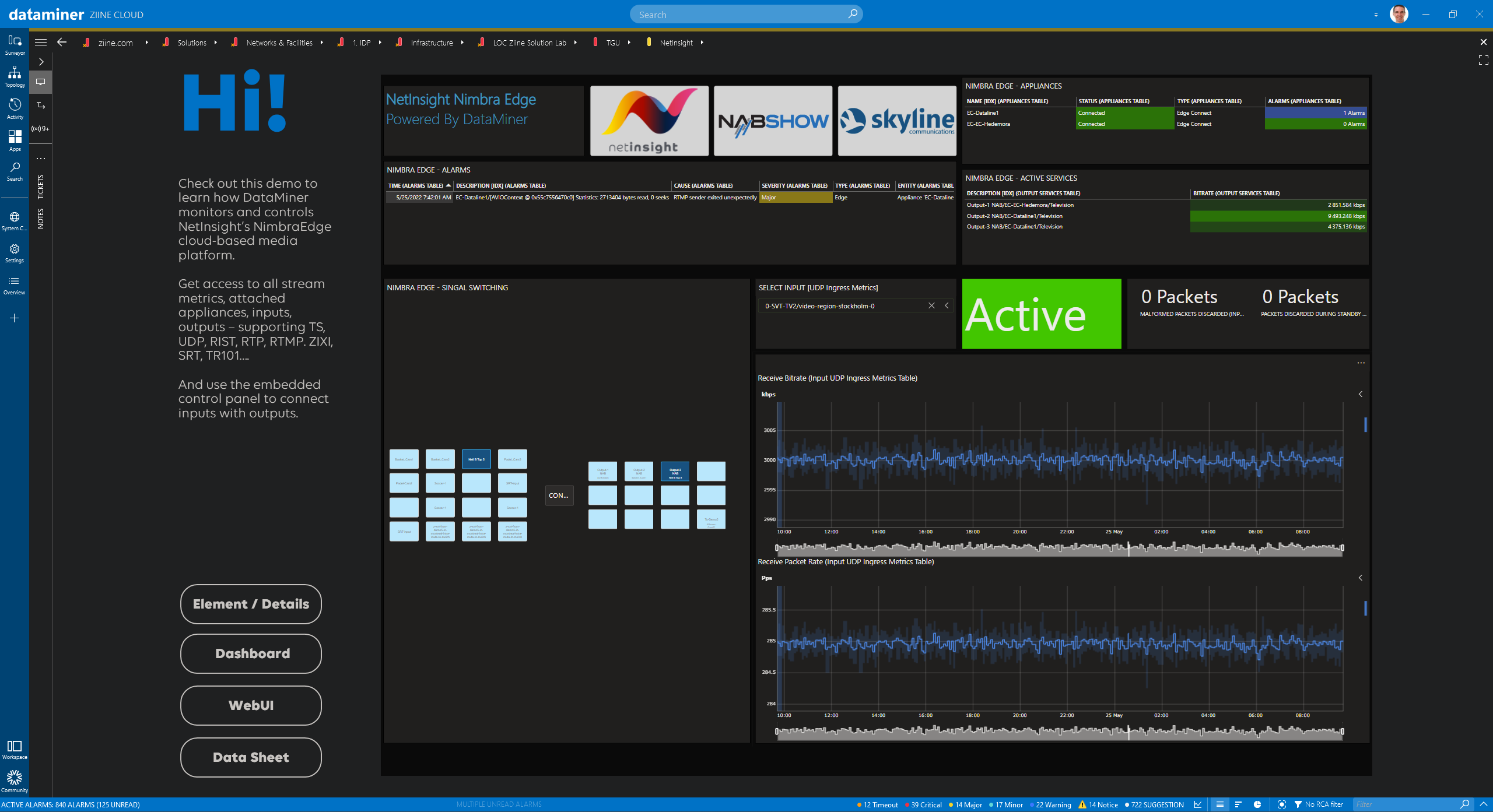Expand NetInsight breadcrumb arrow
This screenshot has width=1493, height=812.
(x=702, y=43)
